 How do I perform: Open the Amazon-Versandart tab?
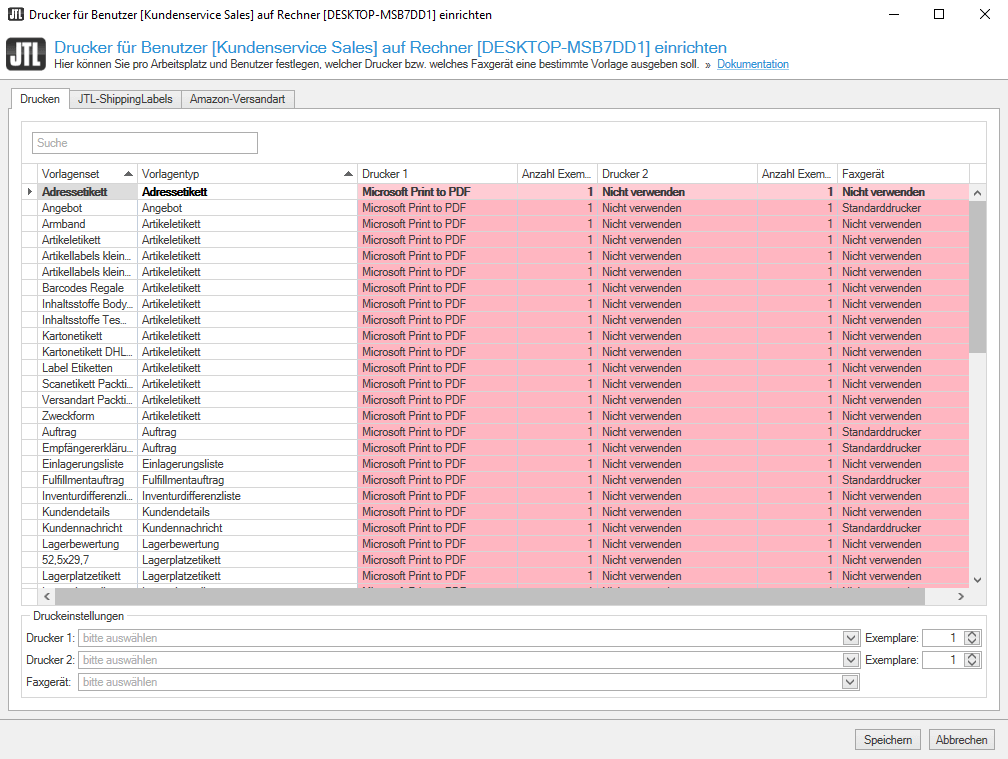(238, 99)
